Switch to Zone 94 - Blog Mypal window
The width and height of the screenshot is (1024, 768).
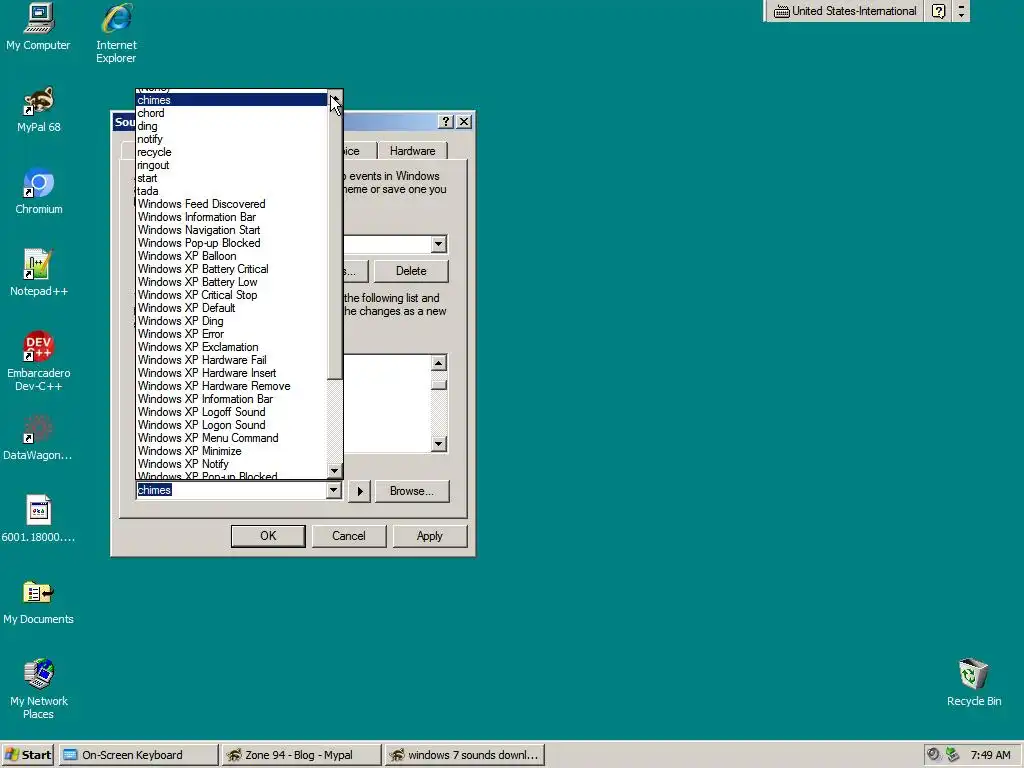pyautogui.click(x=301, y=755)
